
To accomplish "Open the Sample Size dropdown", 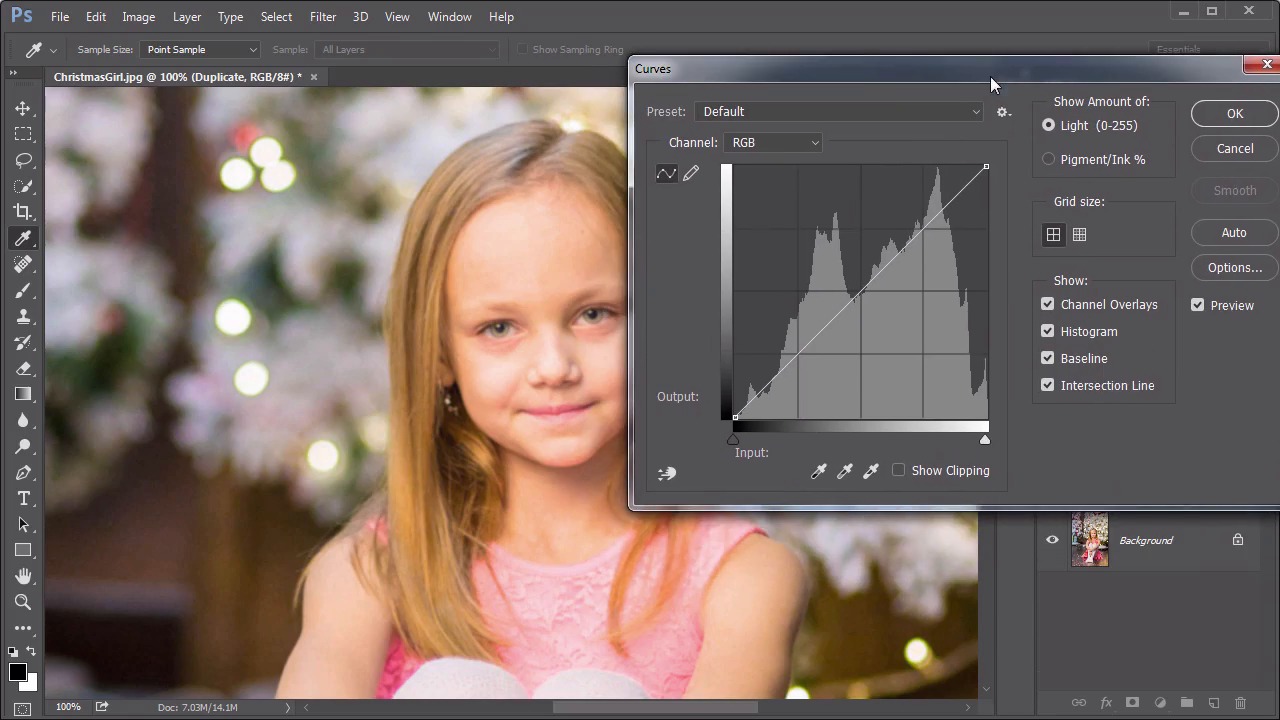I will tap(201, 49).
